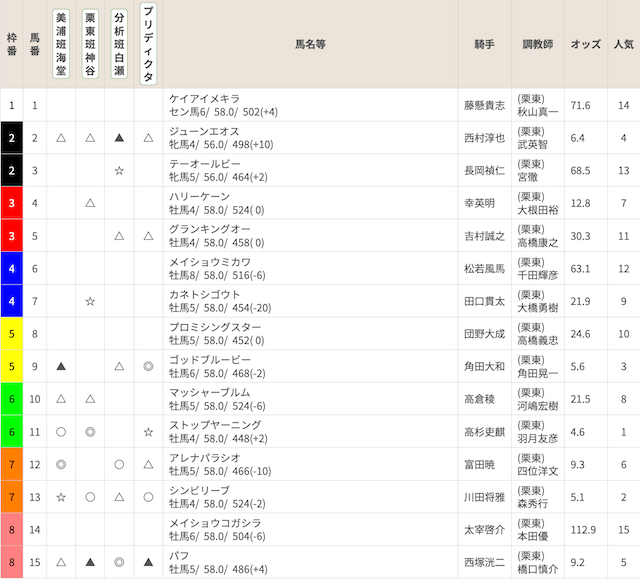Open horse テーオールビー
640x580 pixels.
(205, 164)
